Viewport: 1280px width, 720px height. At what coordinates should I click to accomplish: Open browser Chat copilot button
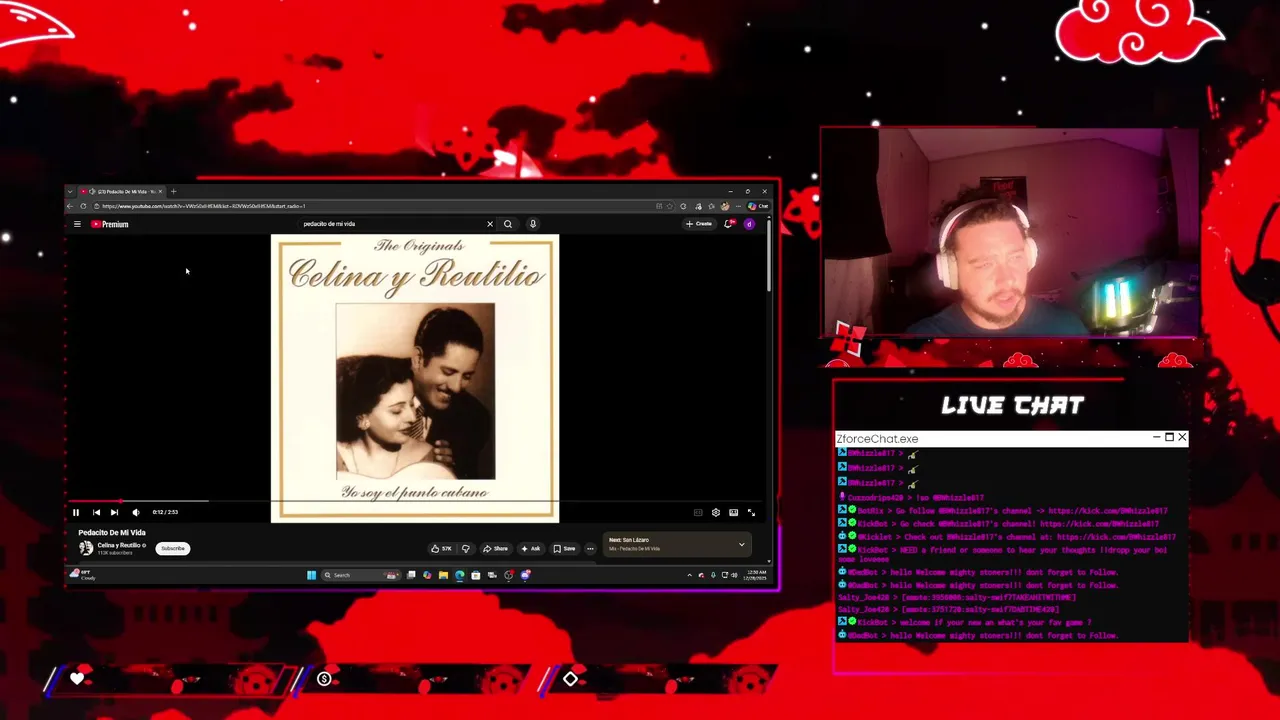(x=759, y=206)
